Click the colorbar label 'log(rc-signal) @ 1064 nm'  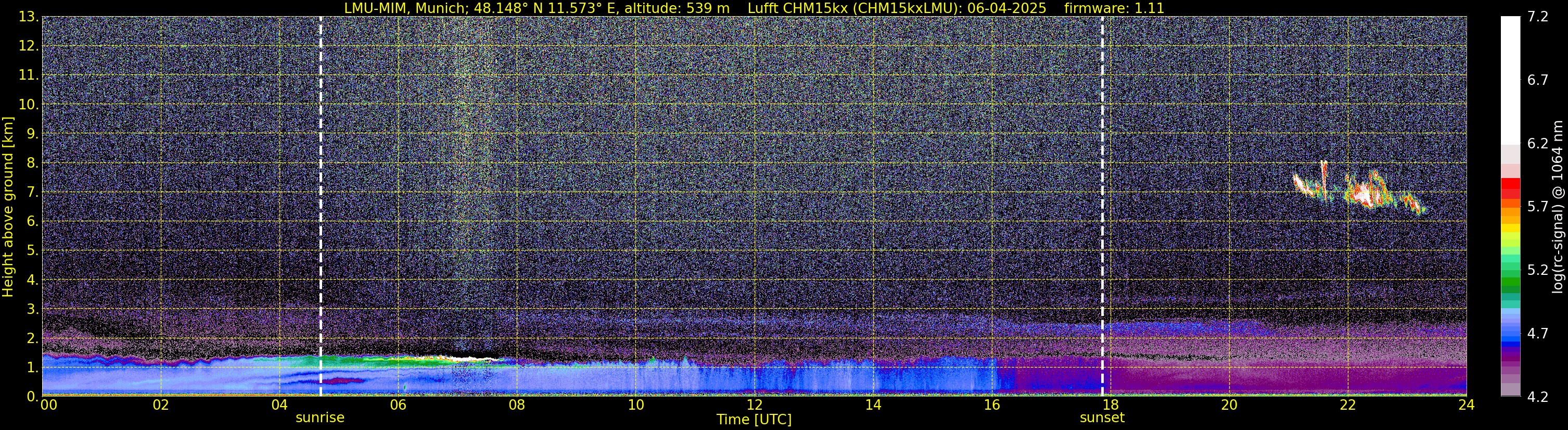click(1559, 207)
